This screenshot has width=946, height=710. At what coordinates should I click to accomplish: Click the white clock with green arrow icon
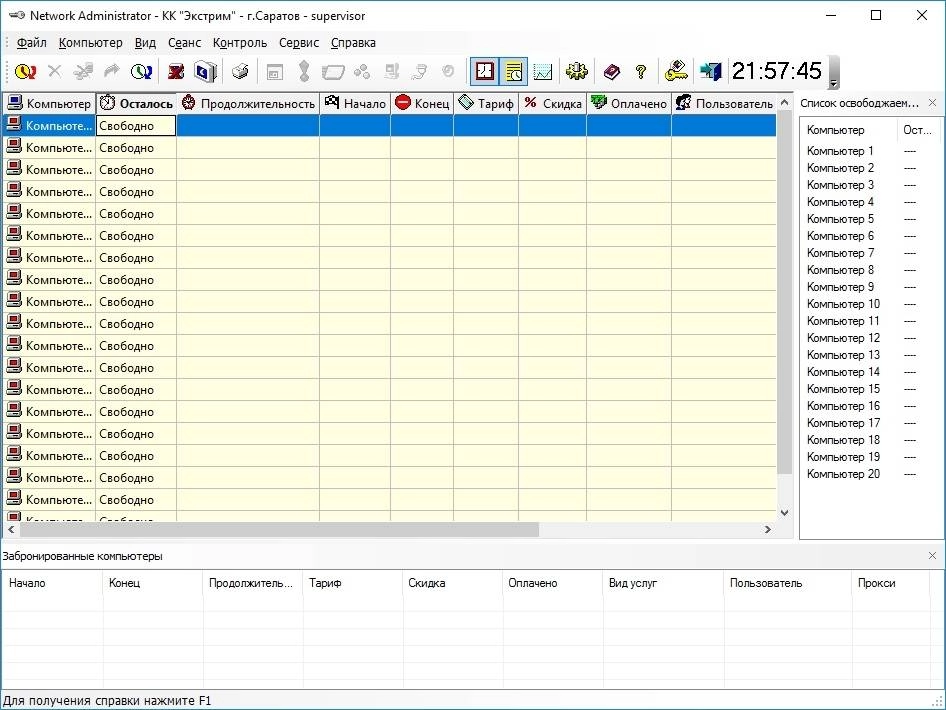(x=142, y=72)
